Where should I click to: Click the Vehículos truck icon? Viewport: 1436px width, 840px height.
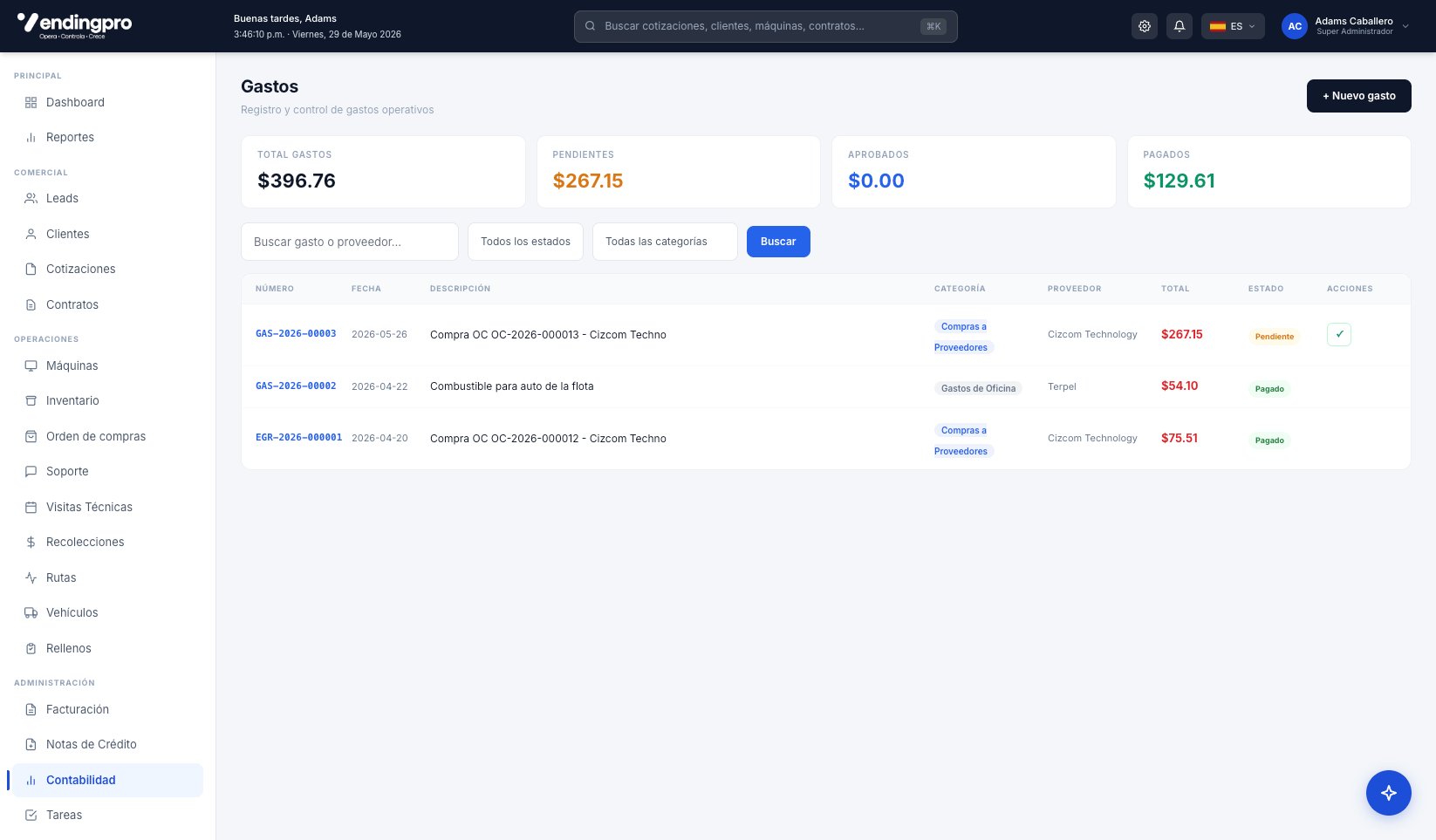click(x=31, y=612)
